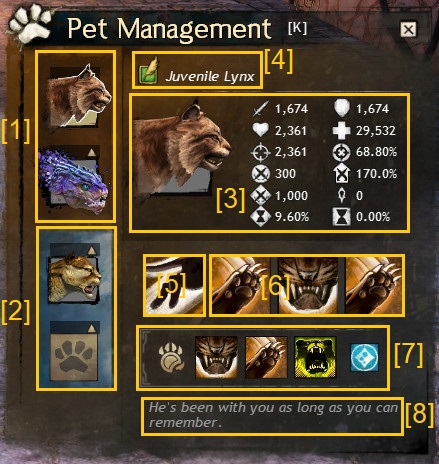
Task: Close the Pet Management window
Action: tap(408, 30)
